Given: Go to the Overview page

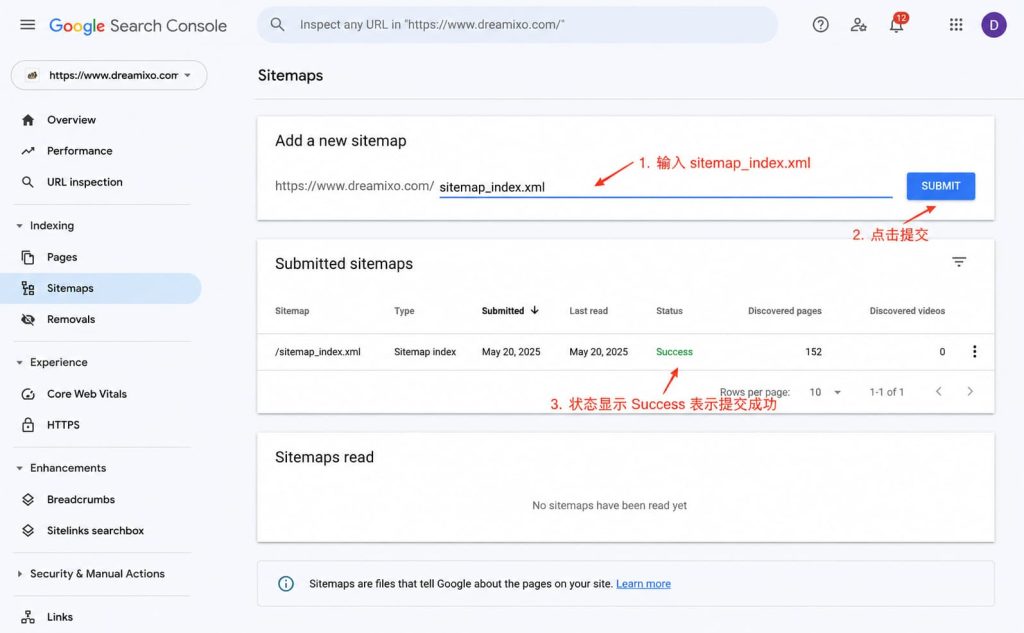Looking at the screenshot, I should 71,120.
